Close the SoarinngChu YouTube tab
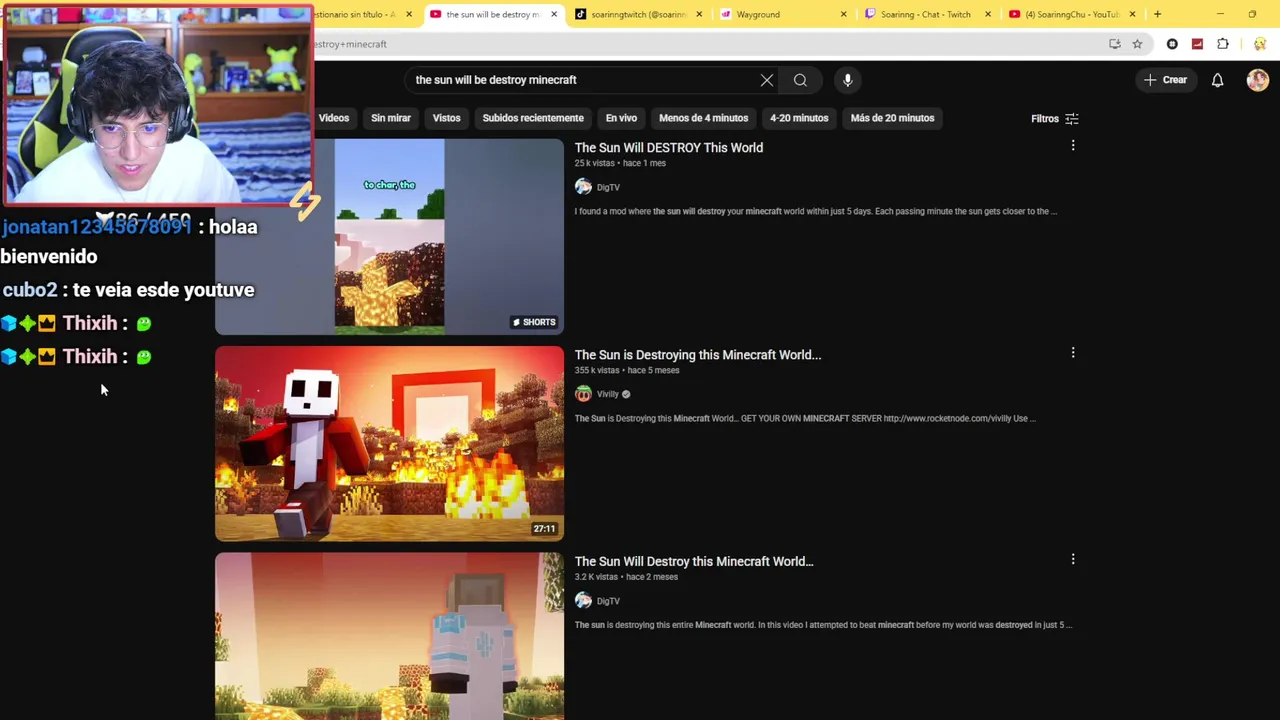The image size is (1280, 720). (1132, 14)
